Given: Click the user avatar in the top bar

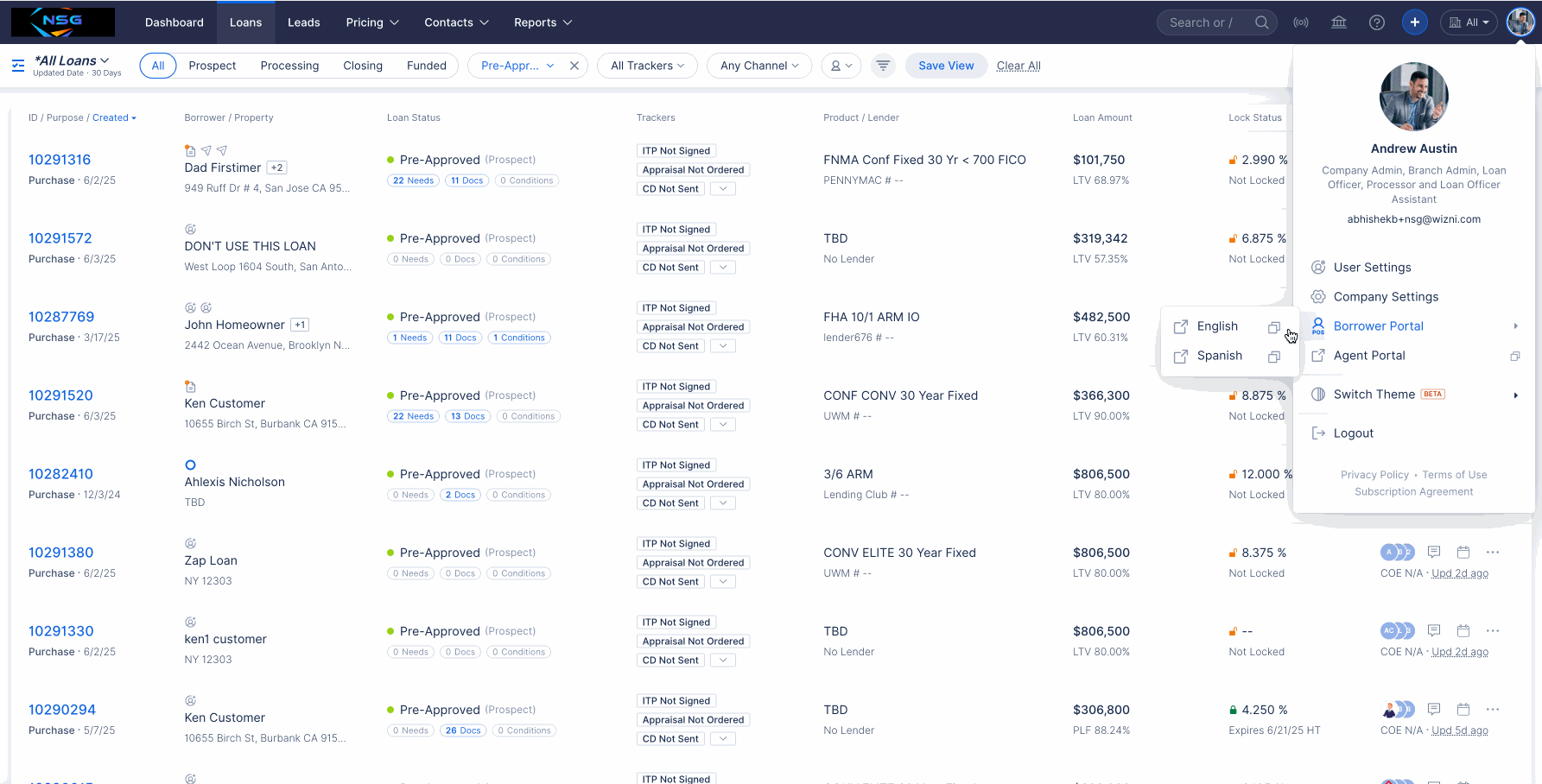Looking at the screenshot, I should click(x=1520, y=22).
